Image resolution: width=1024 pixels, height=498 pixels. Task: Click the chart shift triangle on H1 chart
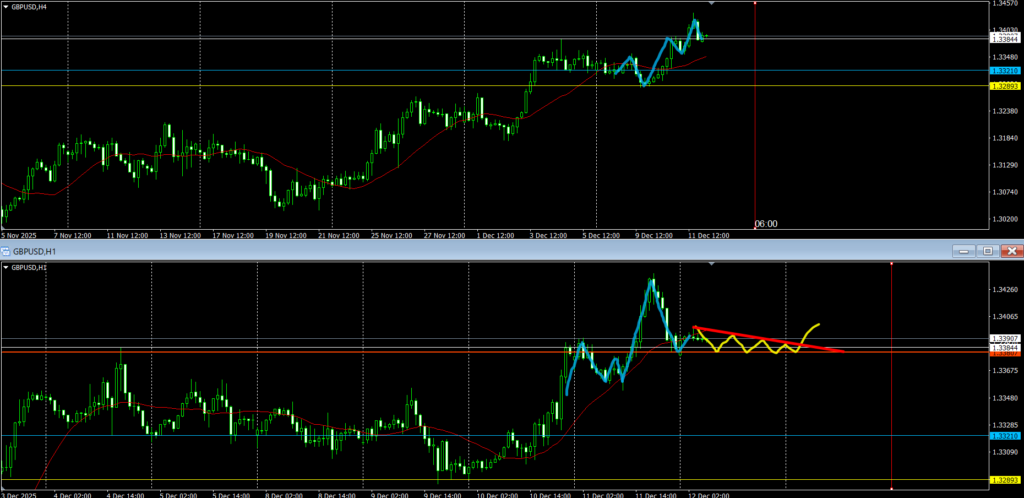click(x=711, y=265)
